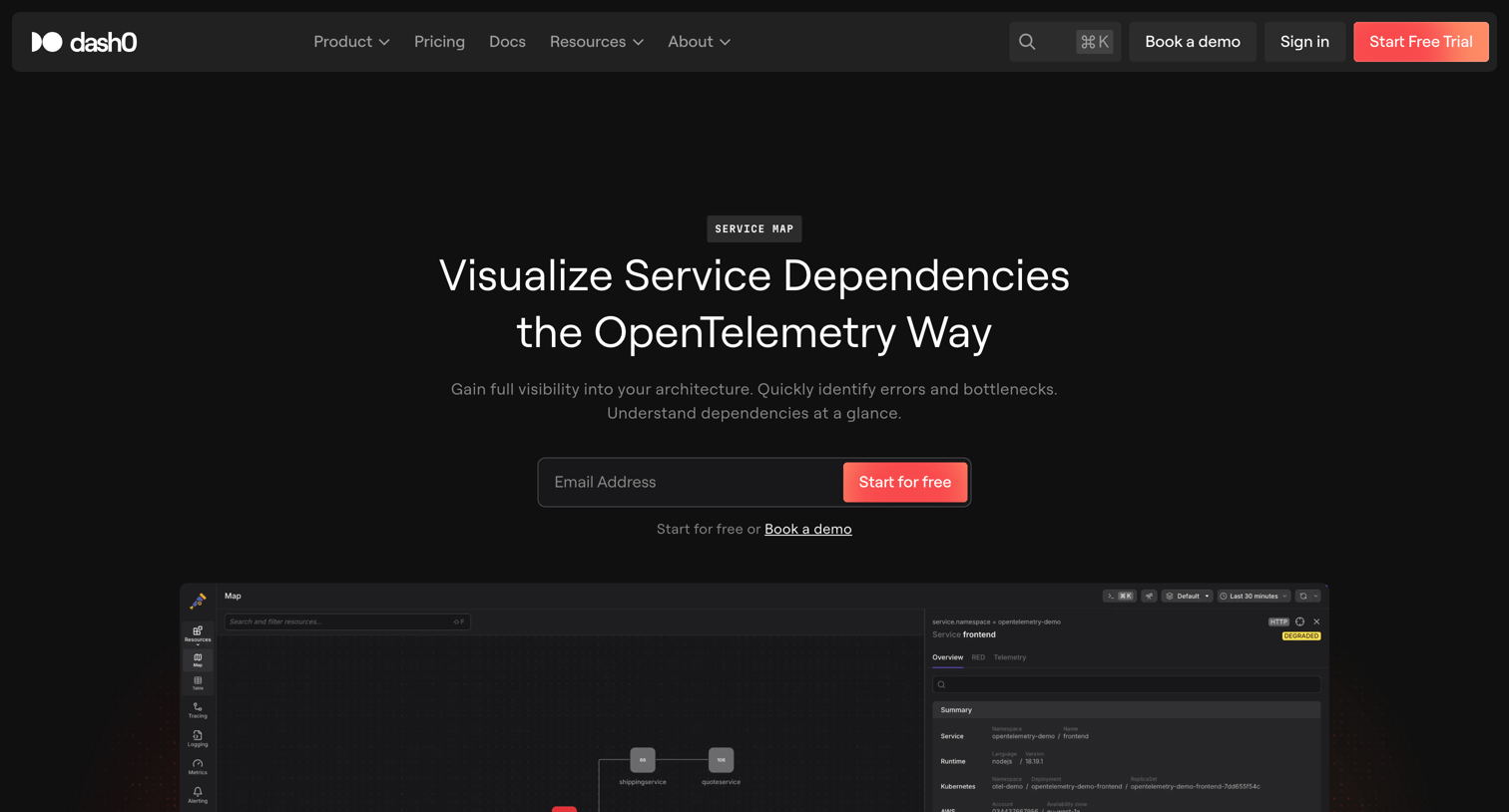
Task: Switch to the Overview tab
Action: [x=947, y=657]
